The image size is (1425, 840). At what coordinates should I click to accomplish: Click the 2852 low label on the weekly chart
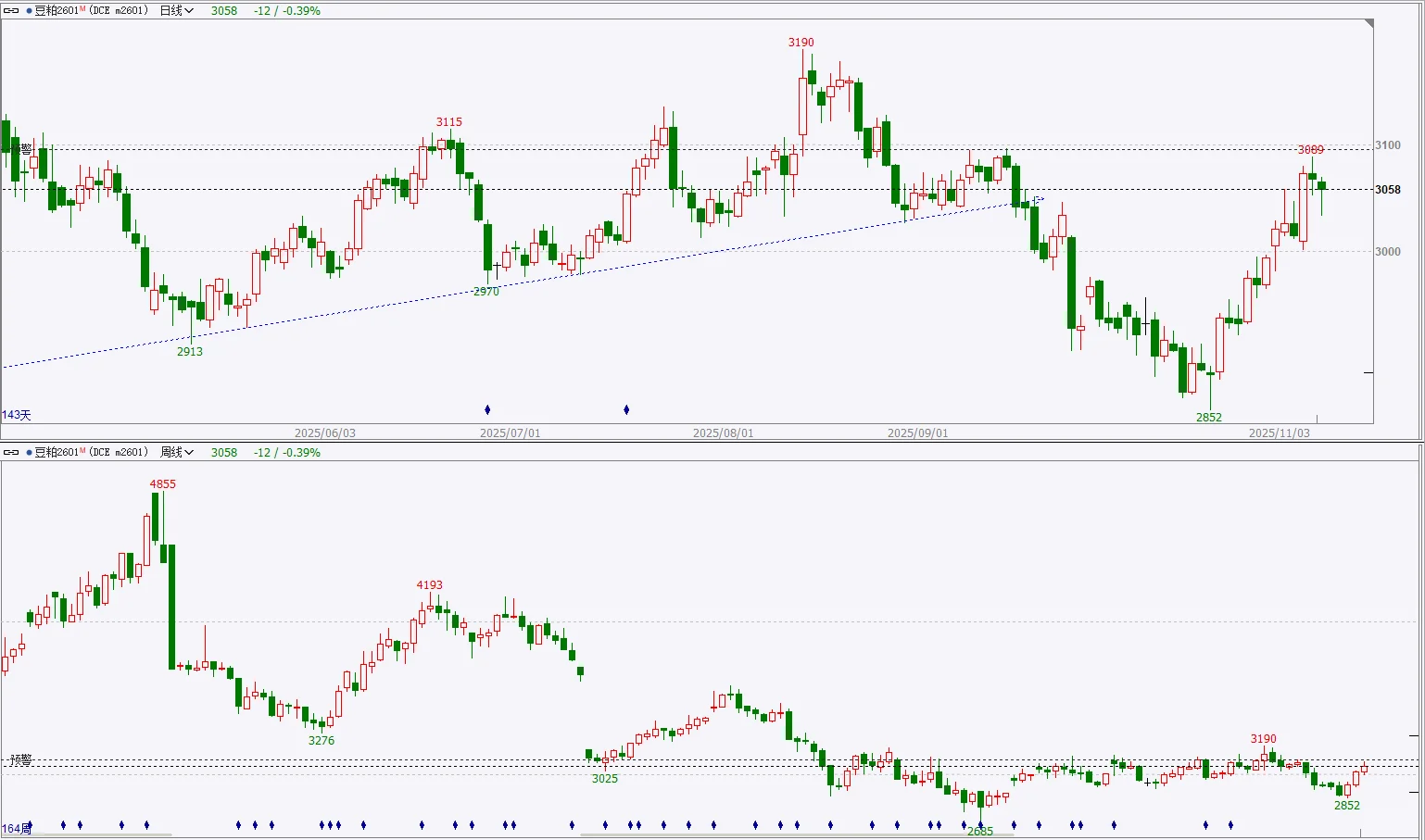1347,806
